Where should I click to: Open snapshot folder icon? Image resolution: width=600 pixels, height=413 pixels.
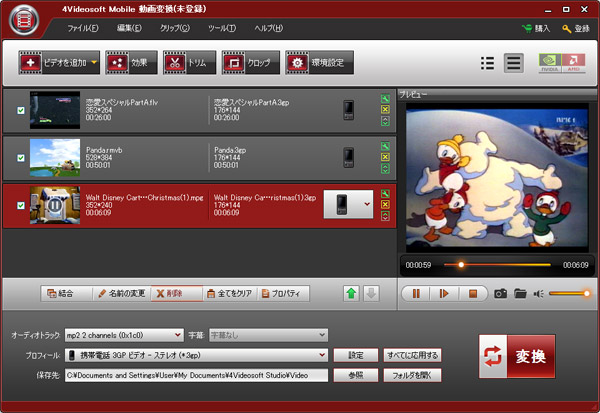tap(520, 294)
